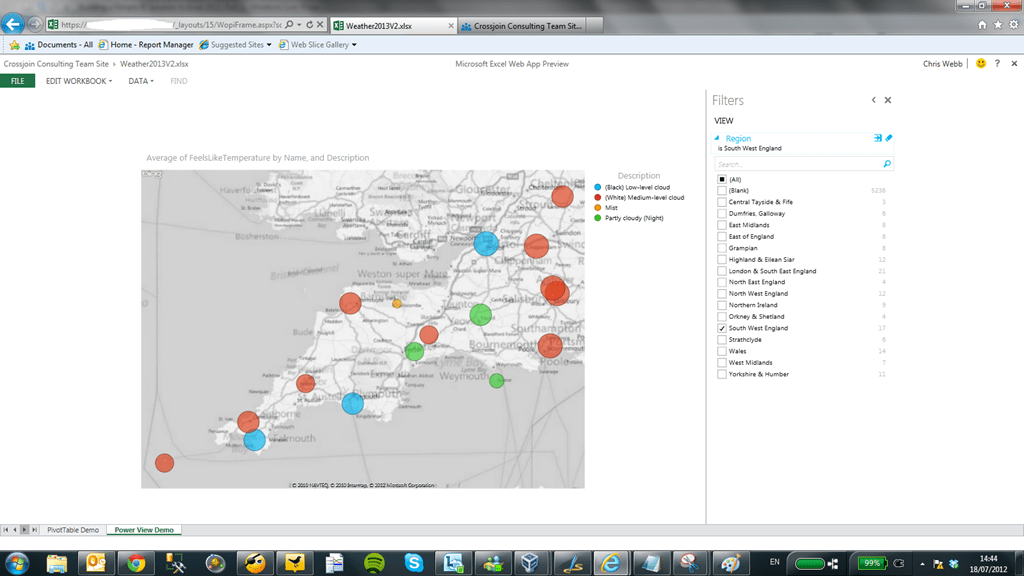Open advanced filter mode for Region
The width and height of the screenshot is (1024, 576).
tap(878, 138)
